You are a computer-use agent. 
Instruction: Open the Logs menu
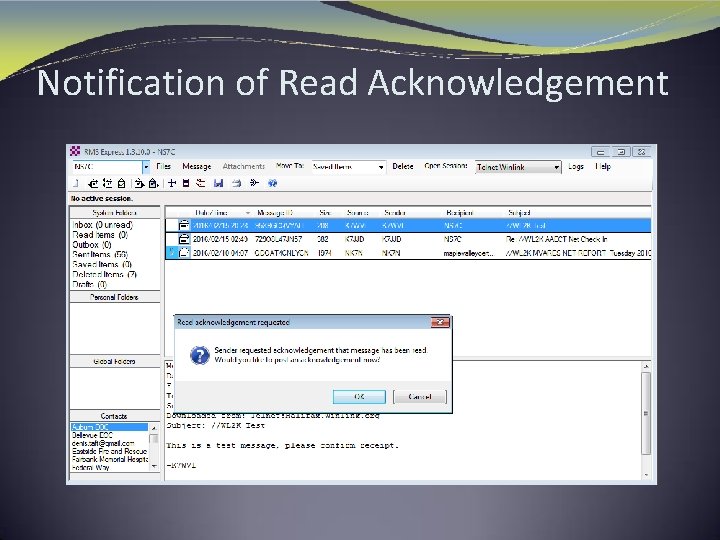pos(575,166)
